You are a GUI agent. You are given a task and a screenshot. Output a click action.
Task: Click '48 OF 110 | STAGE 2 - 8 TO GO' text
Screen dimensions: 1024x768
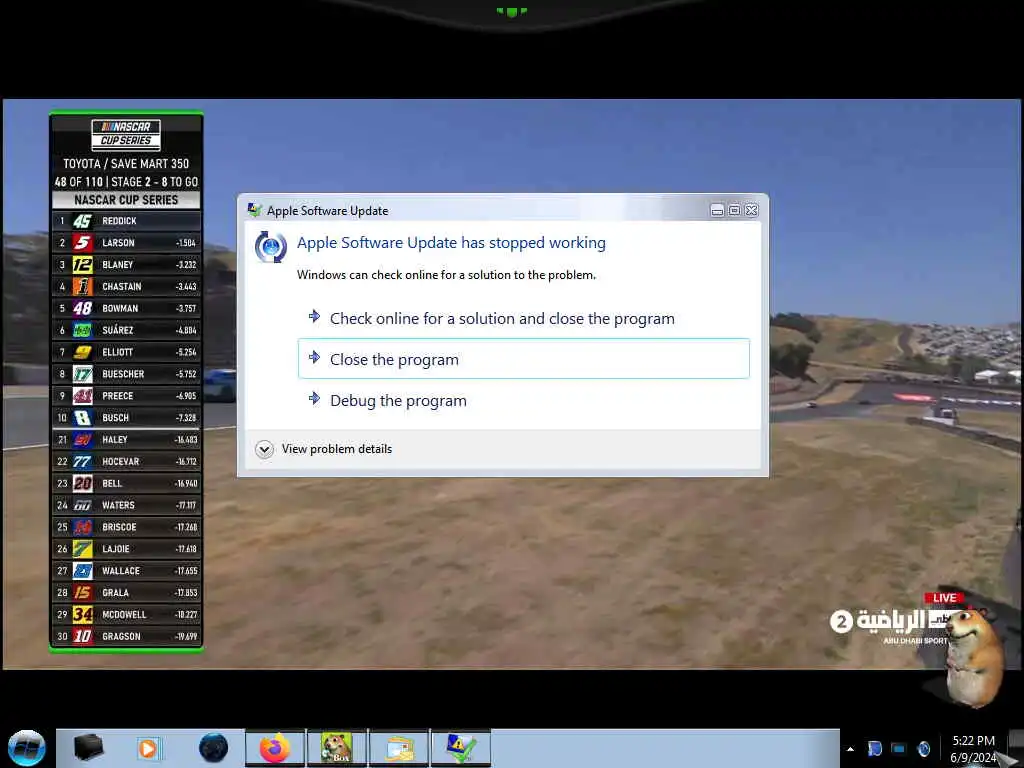point(126,182)
